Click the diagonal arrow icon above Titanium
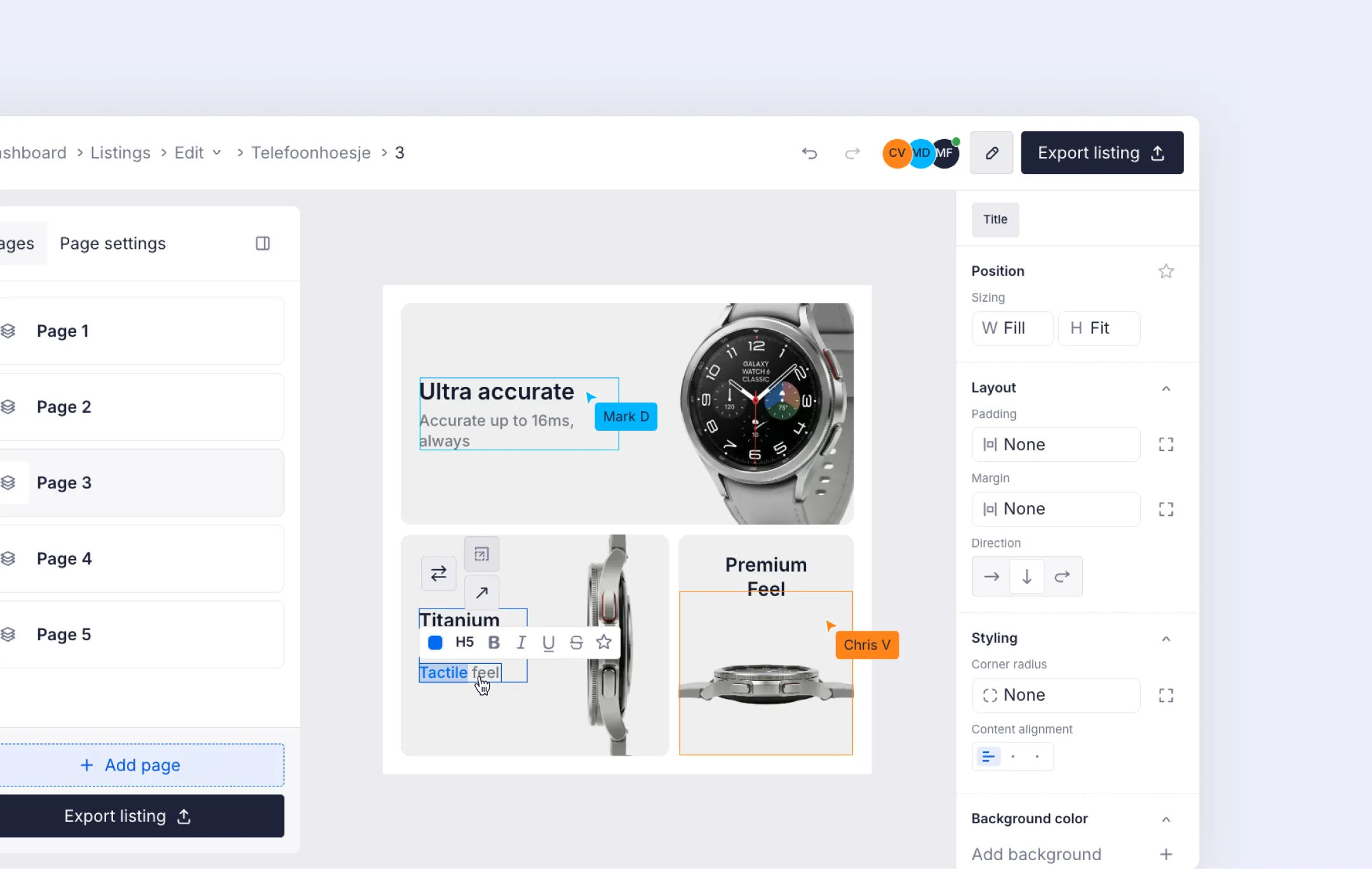The height and width of the screenshot is (869, 1372). (481, 593)
